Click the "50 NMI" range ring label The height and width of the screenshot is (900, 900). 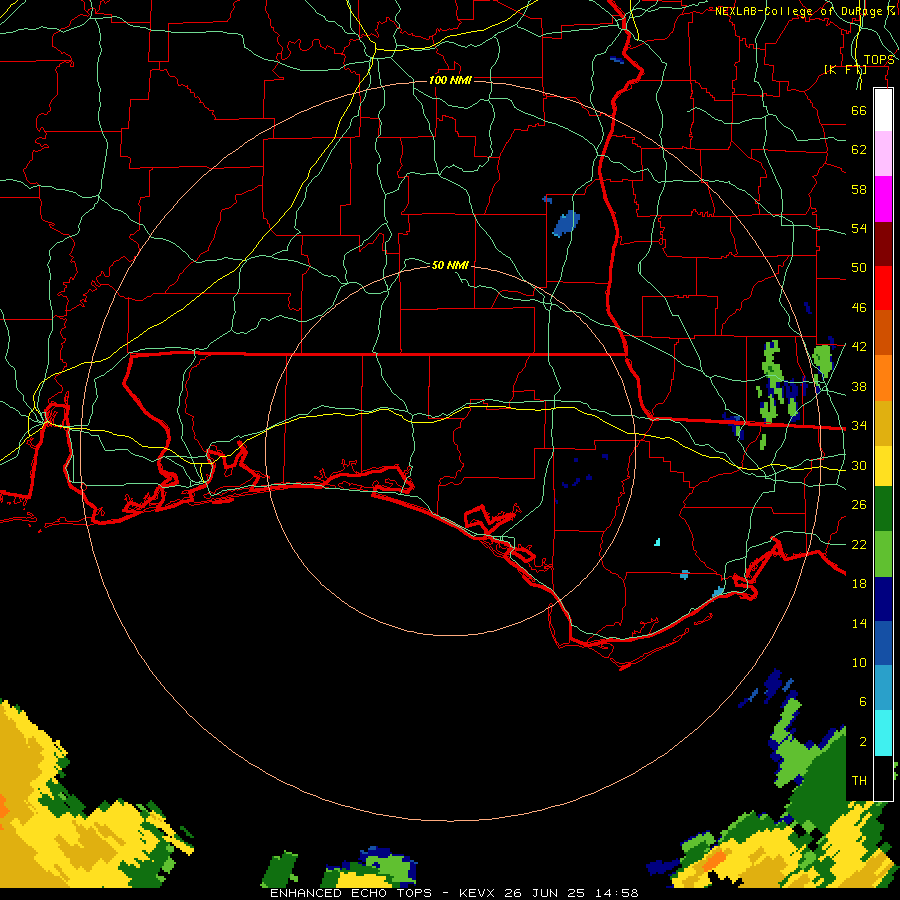click(x=450, y=265)
